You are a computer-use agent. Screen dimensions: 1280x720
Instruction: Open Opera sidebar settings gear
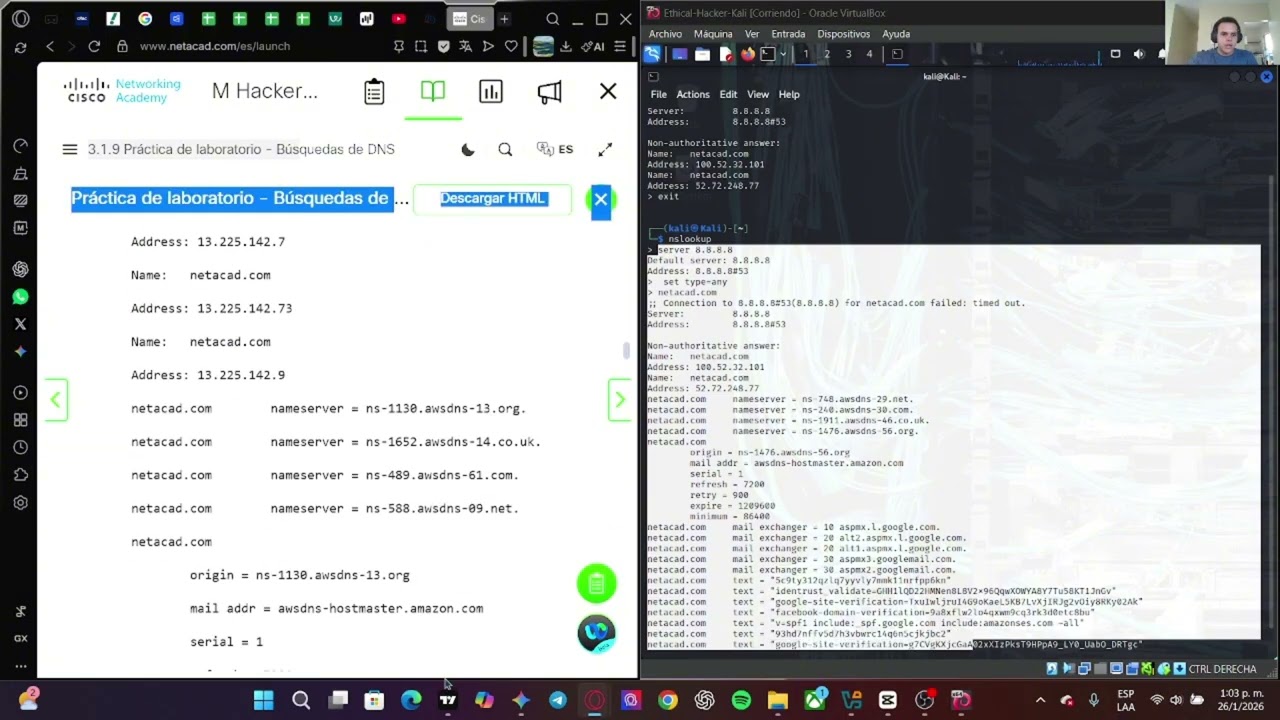(x=20, y=503)
